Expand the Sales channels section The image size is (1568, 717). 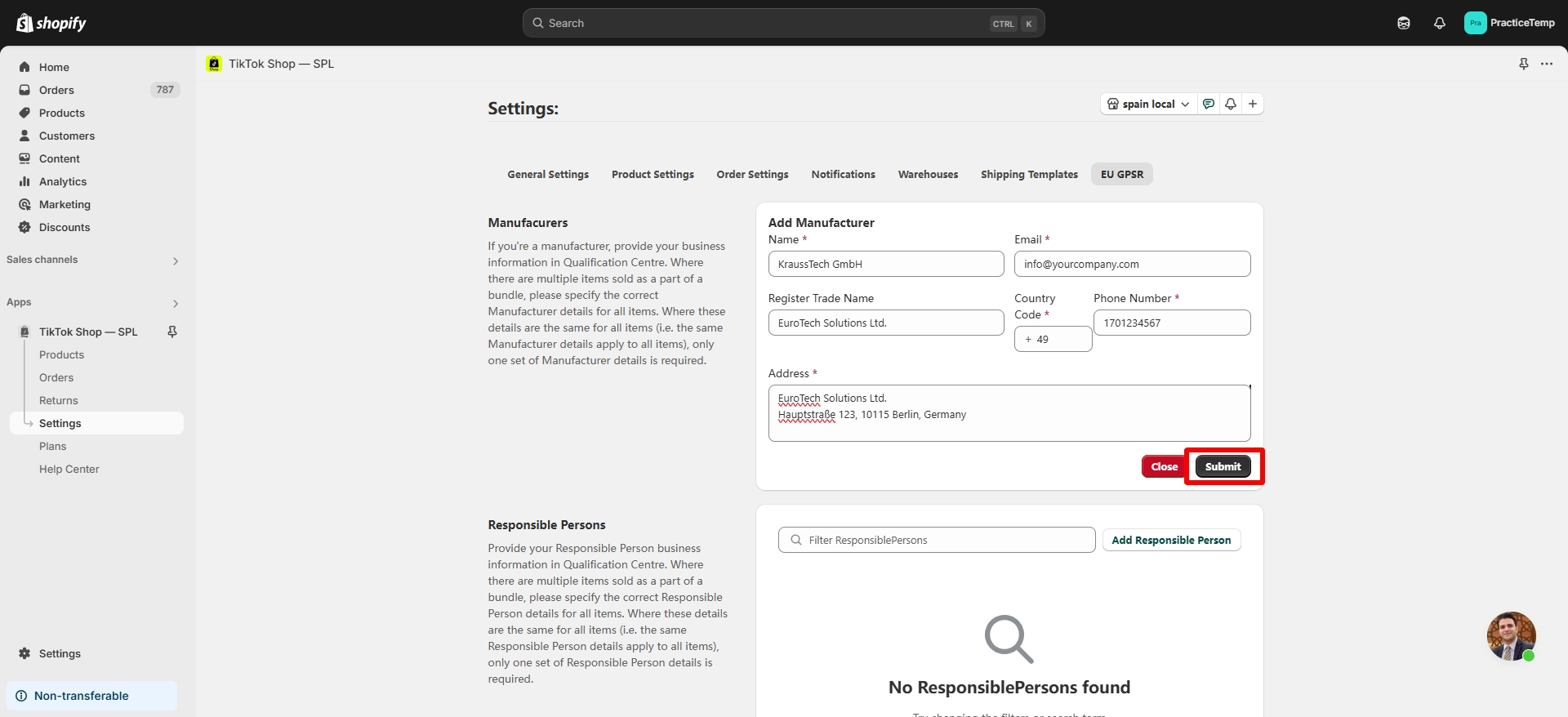tap(175, 261)
